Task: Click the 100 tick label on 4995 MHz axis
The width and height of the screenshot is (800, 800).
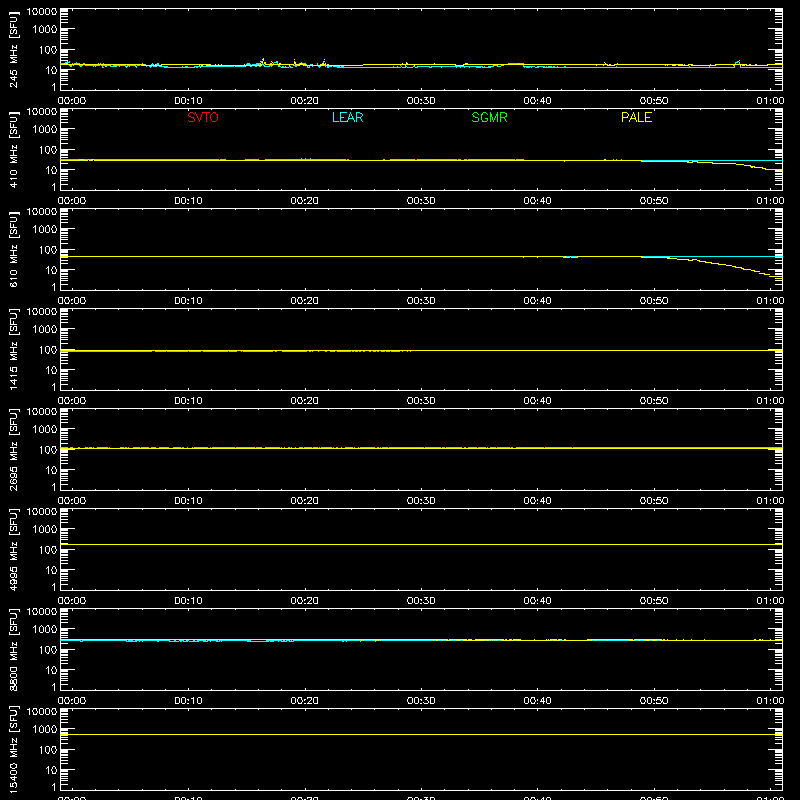Action: pos(48,550)
